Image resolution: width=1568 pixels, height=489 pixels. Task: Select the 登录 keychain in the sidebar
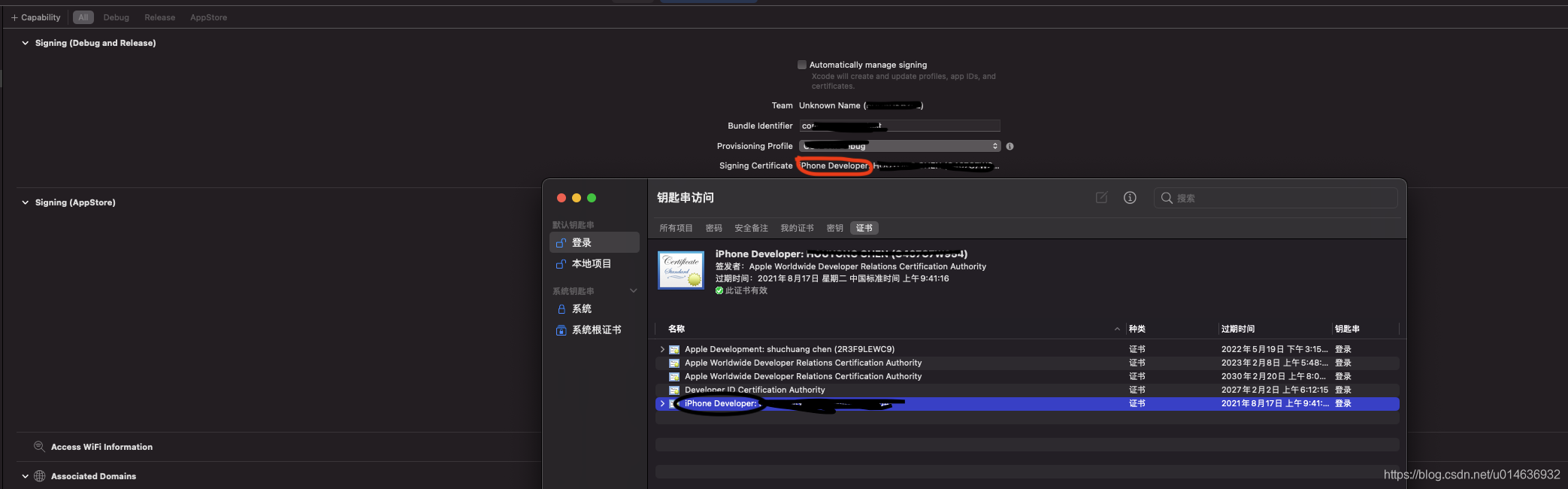(x=595, y=242)
